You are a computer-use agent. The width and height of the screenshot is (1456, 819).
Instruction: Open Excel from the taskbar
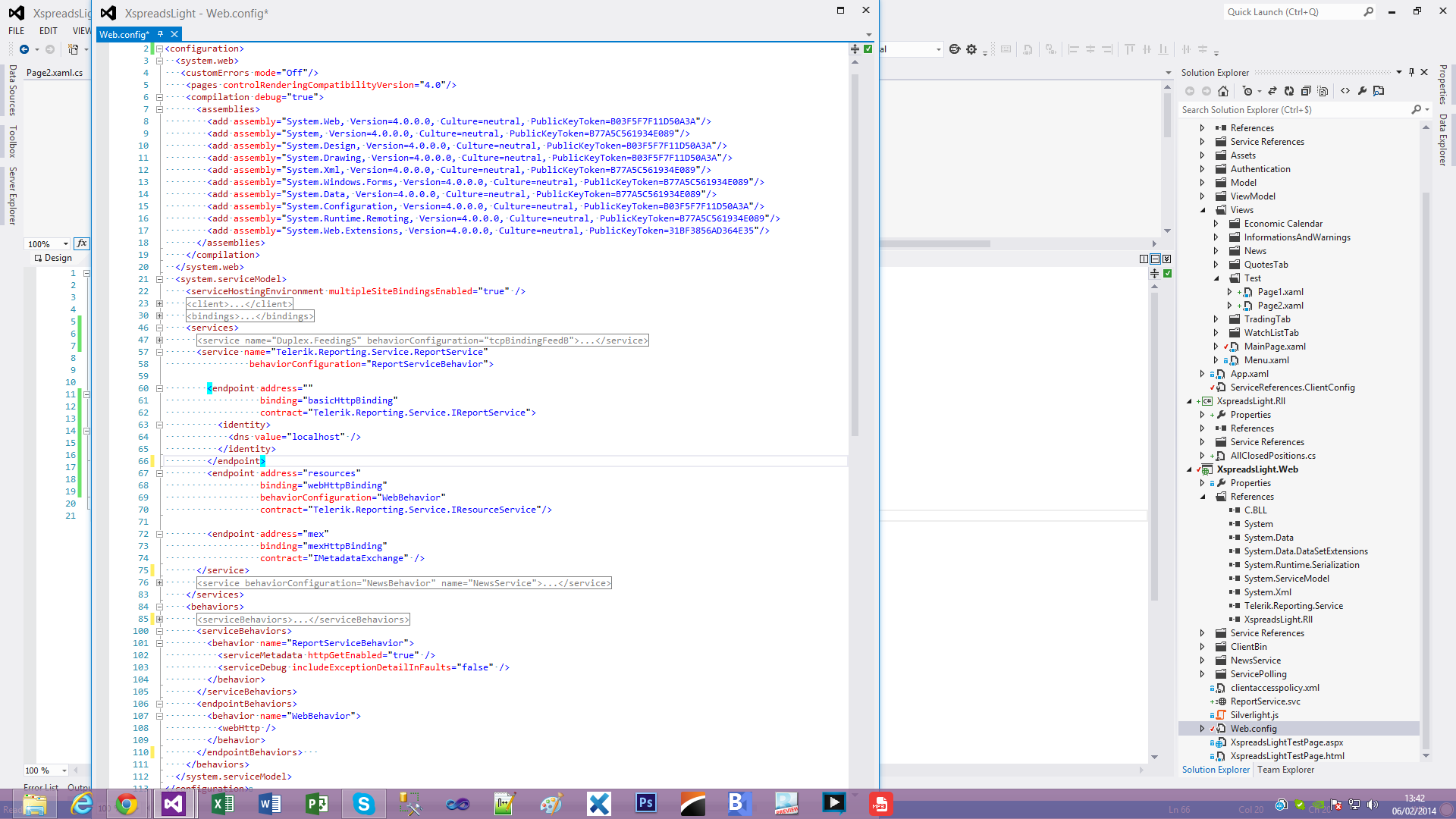click(222, 804)
